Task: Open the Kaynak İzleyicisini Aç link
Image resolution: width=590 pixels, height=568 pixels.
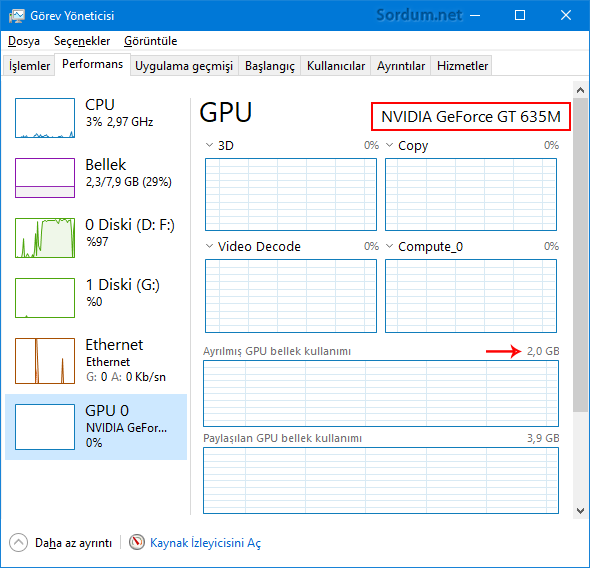Action: (205, 542)
